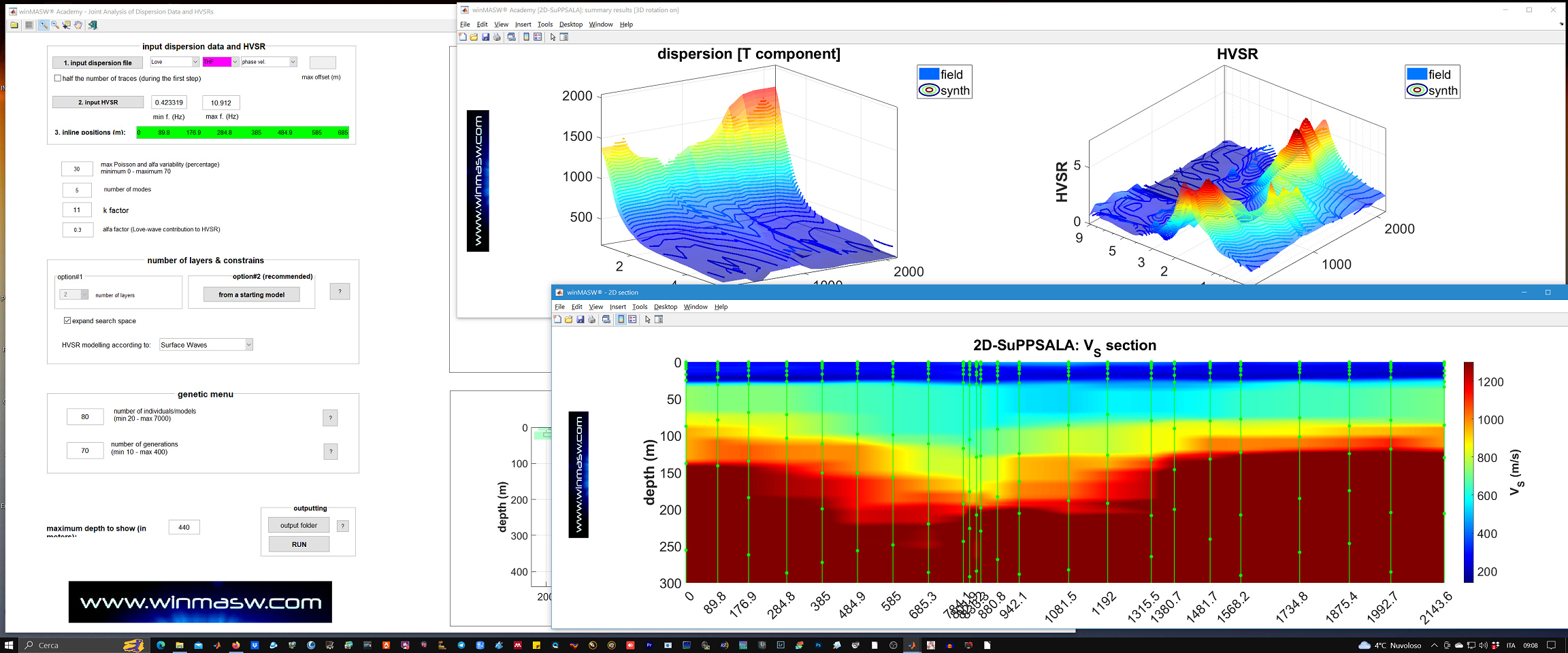Screen dimensions: 1568x653
Task: Click New Figure icon in summary results window
Action: pyautogui.click(x=463, y=37)
